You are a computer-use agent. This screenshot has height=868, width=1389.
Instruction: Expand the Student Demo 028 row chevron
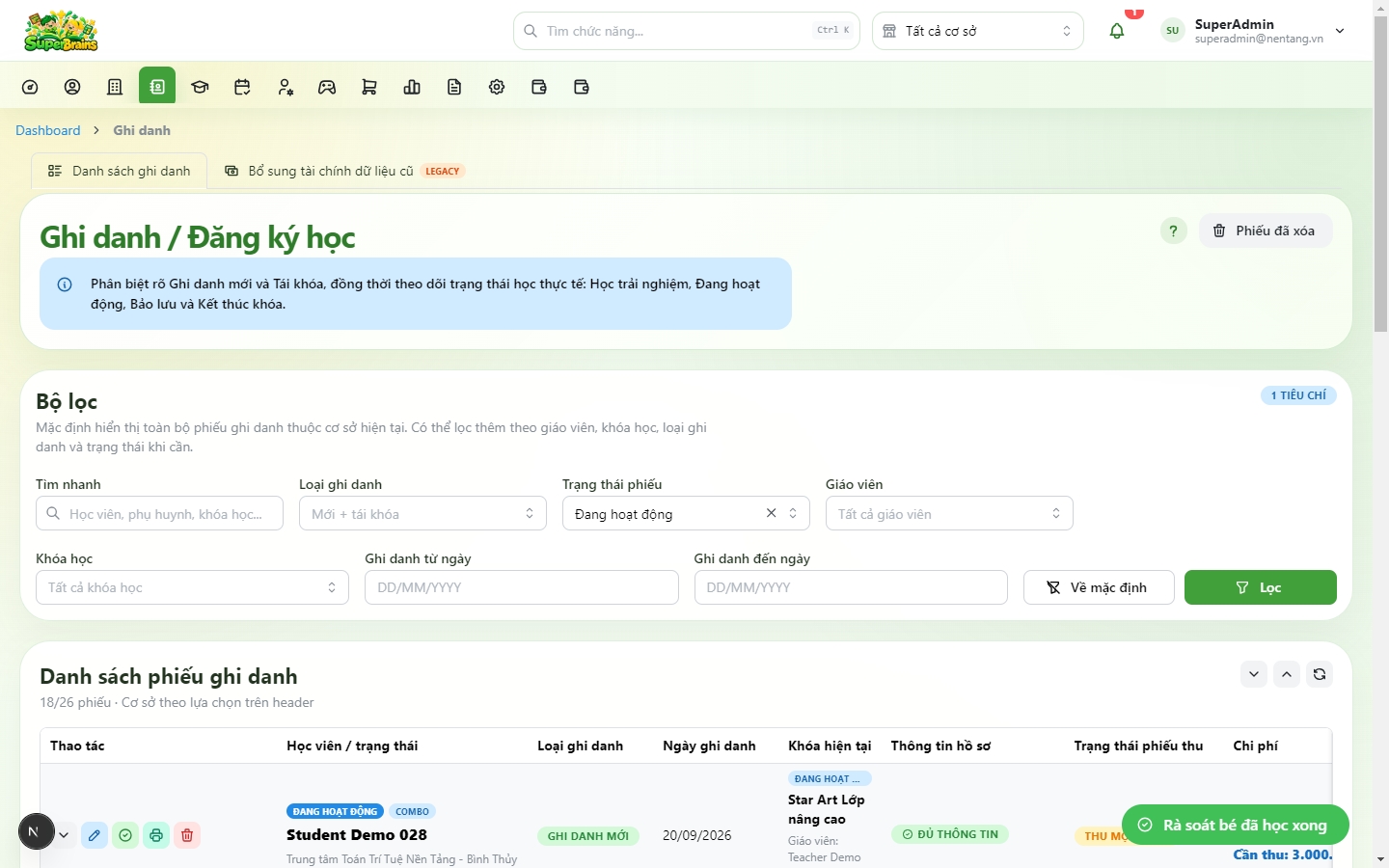[x=64, y=835]
